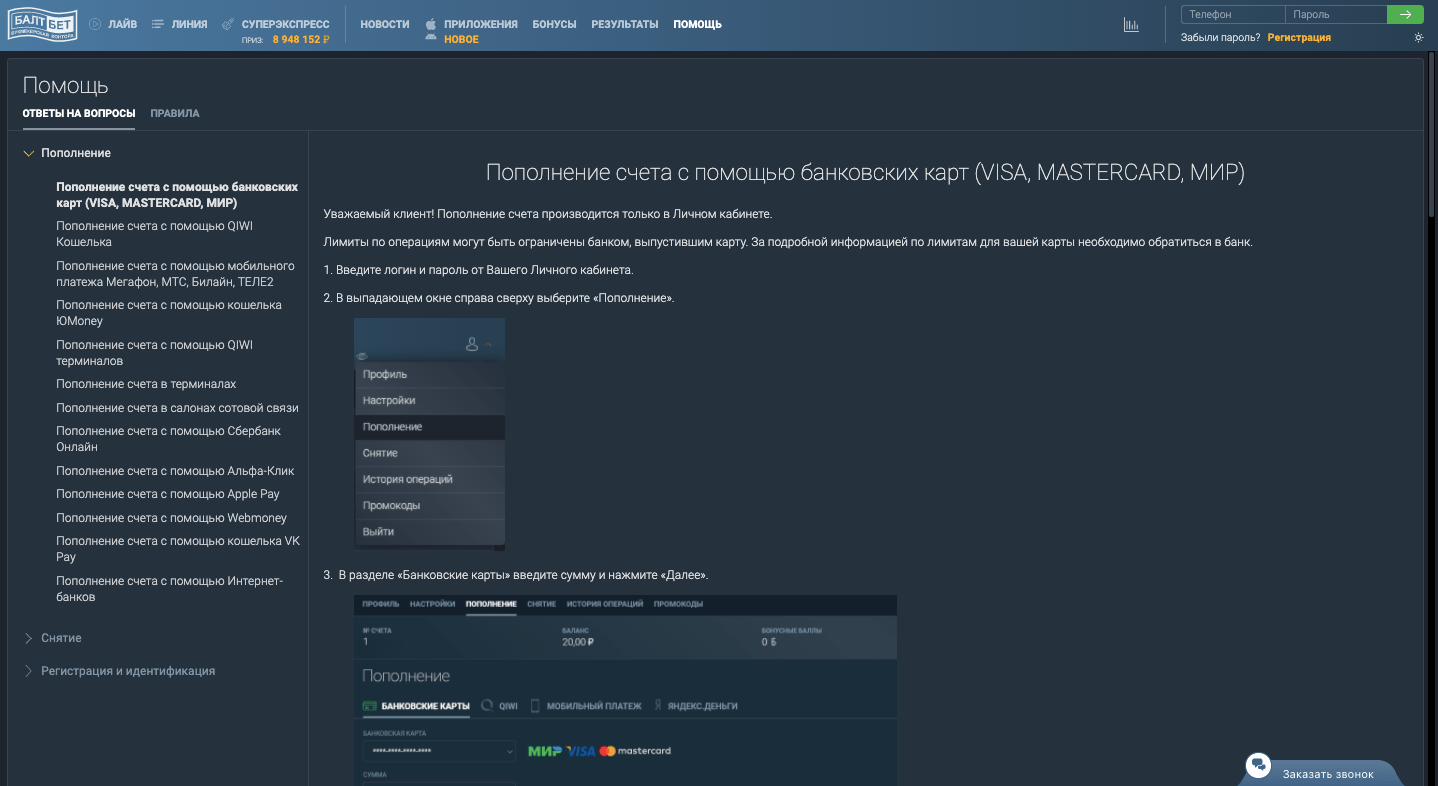Open the НОВОСТИ menu item

point(385,24)
